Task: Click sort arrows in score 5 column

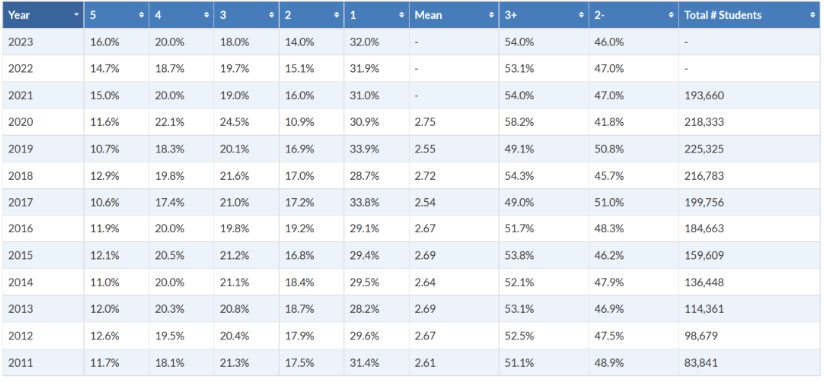Action: coord(141,15)
